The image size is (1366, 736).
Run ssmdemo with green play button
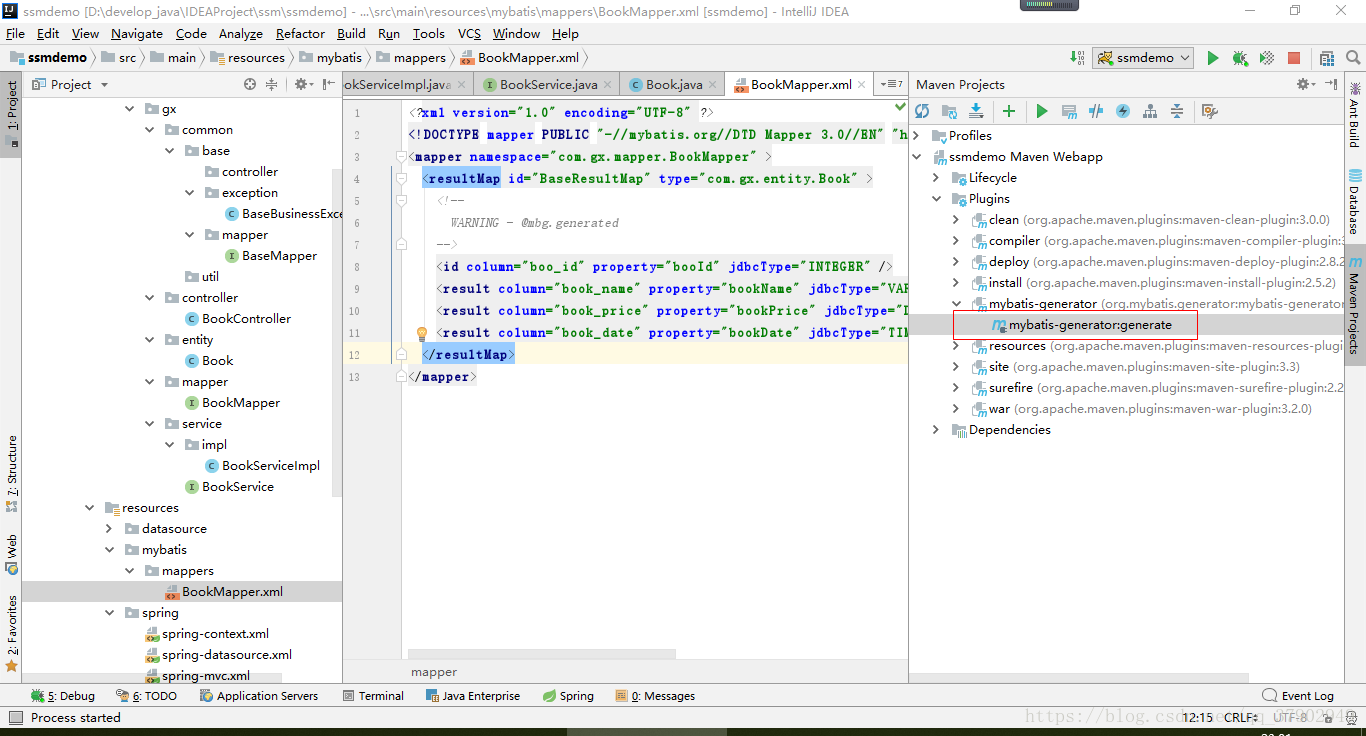tap(1213, 58)
